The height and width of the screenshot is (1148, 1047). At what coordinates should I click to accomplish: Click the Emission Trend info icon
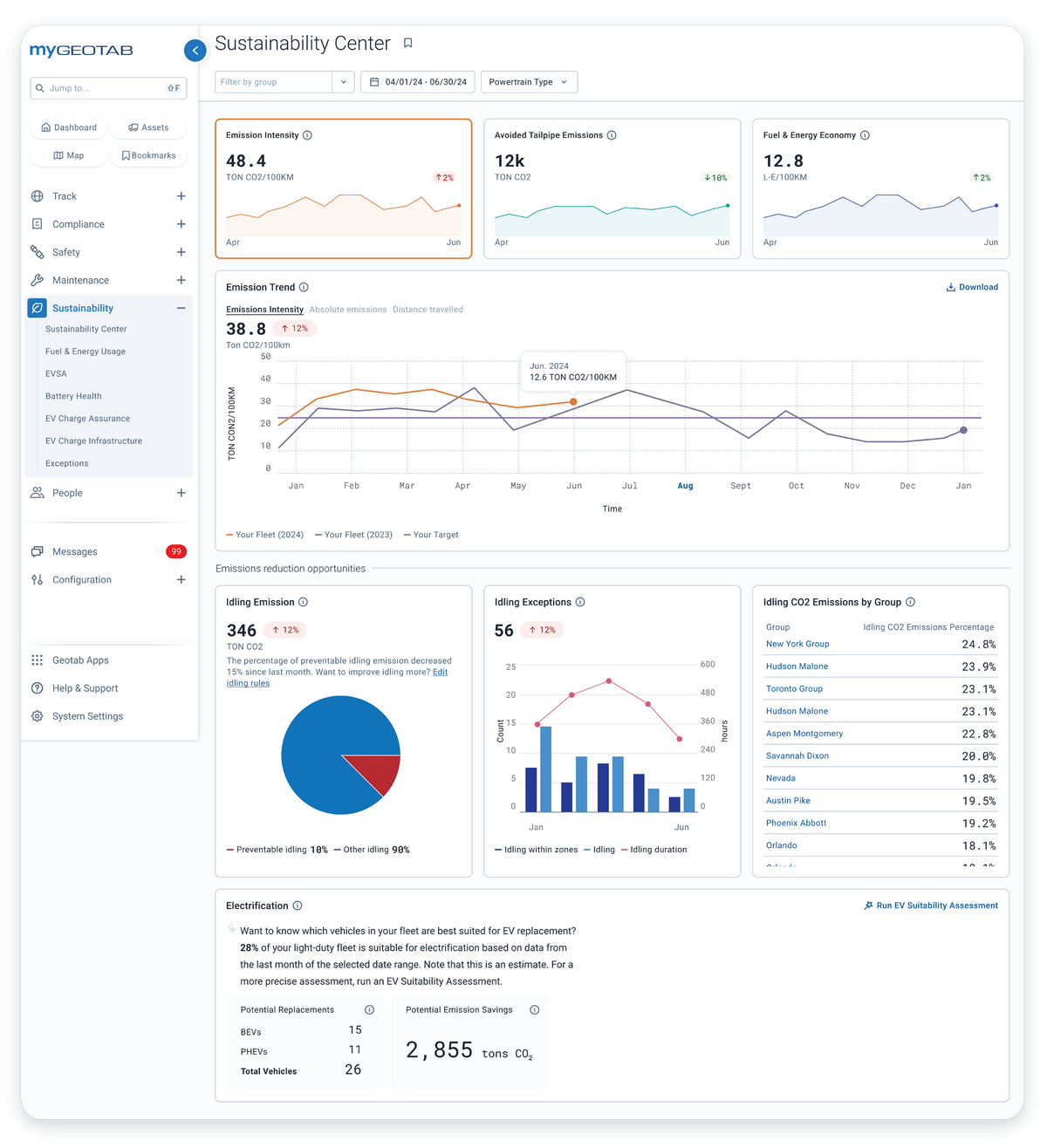coord(304,287)
